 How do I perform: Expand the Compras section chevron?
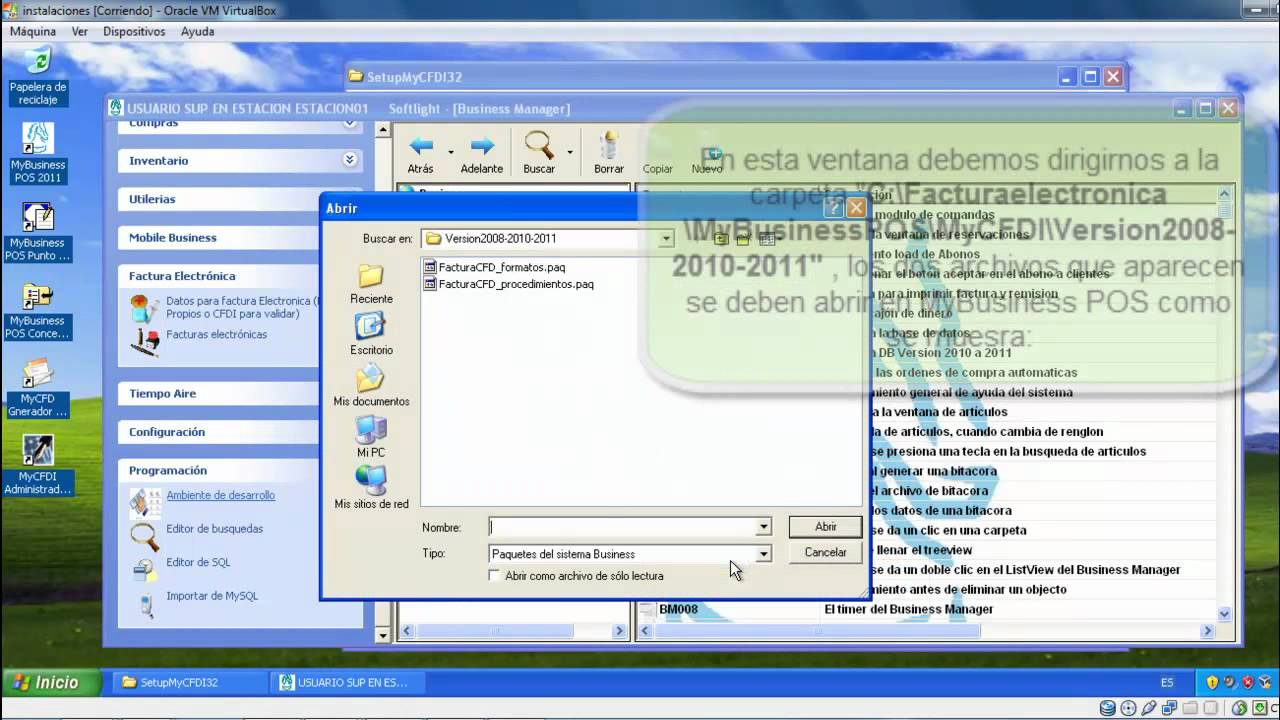[x=349, y=124]
